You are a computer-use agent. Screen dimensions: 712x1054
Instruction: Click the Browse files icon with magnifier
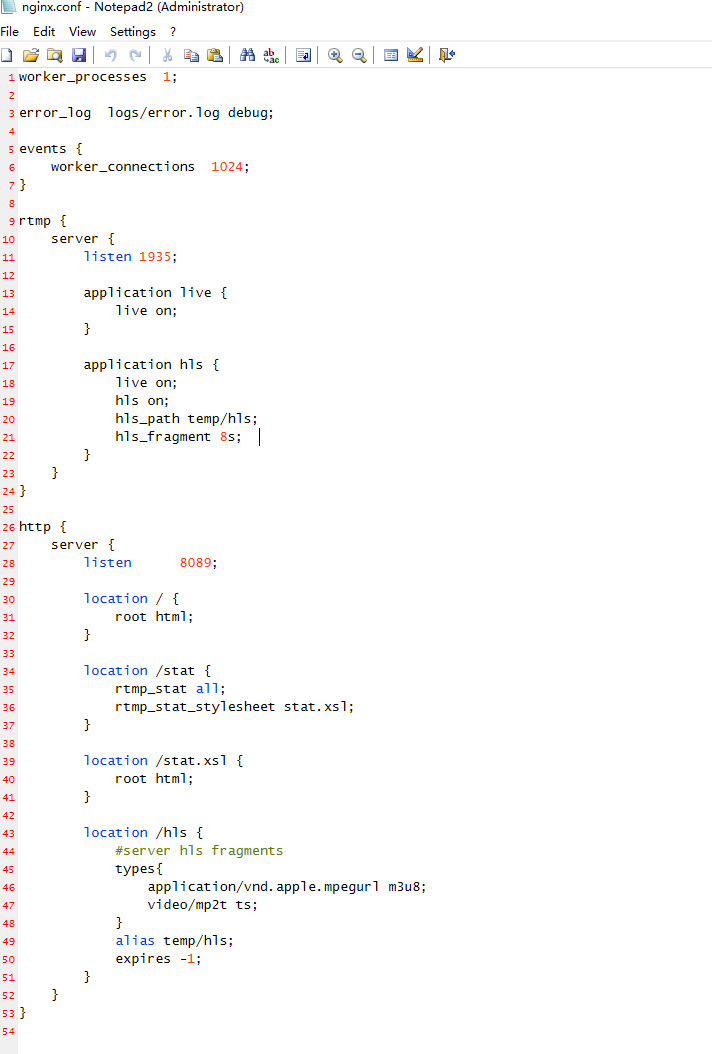(x=54, y=55)
